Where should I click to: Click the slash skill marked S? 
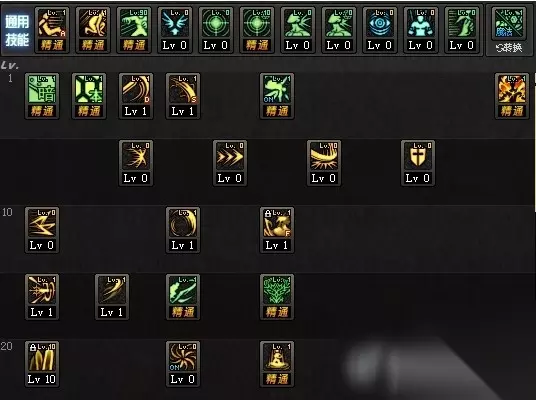(x=183, y=96)
